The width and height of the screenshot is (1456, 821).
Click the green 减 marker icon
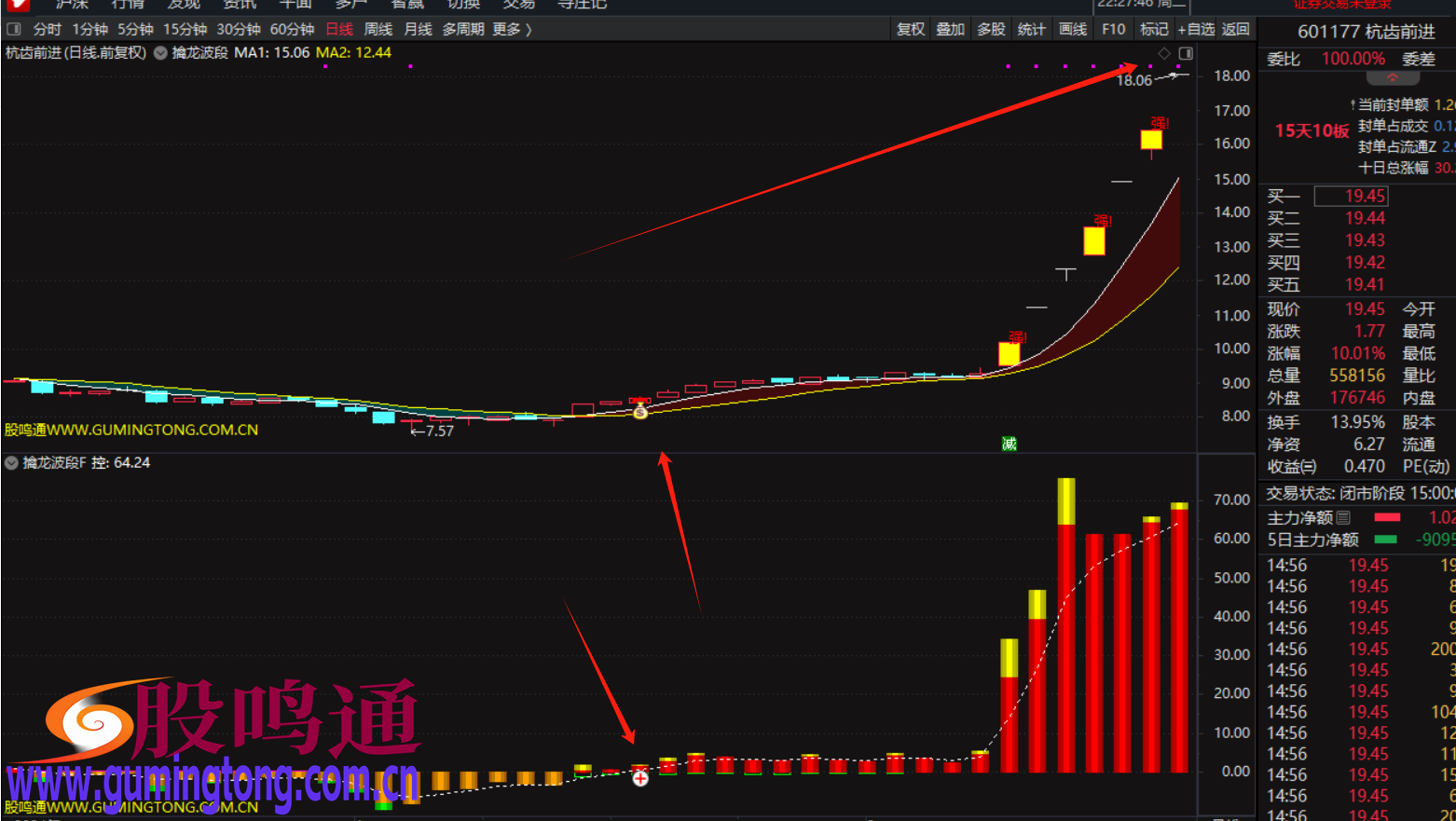point(1009,444)
